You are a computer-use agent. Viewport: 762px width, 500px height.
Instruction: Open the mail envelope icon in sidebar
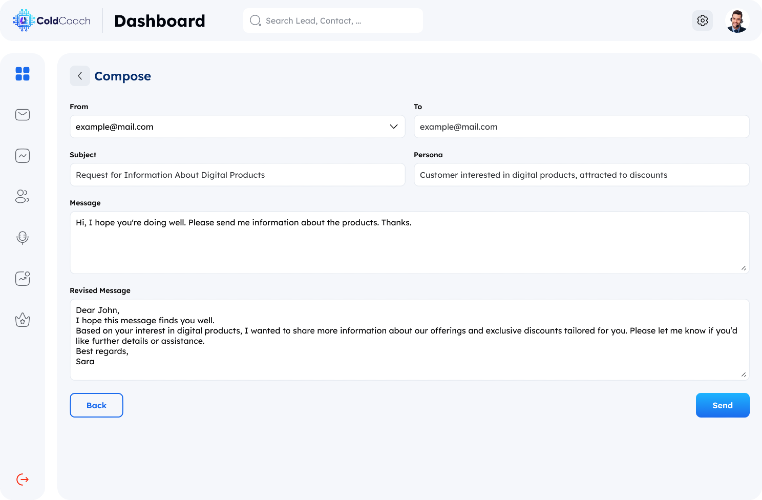[22, 115]
